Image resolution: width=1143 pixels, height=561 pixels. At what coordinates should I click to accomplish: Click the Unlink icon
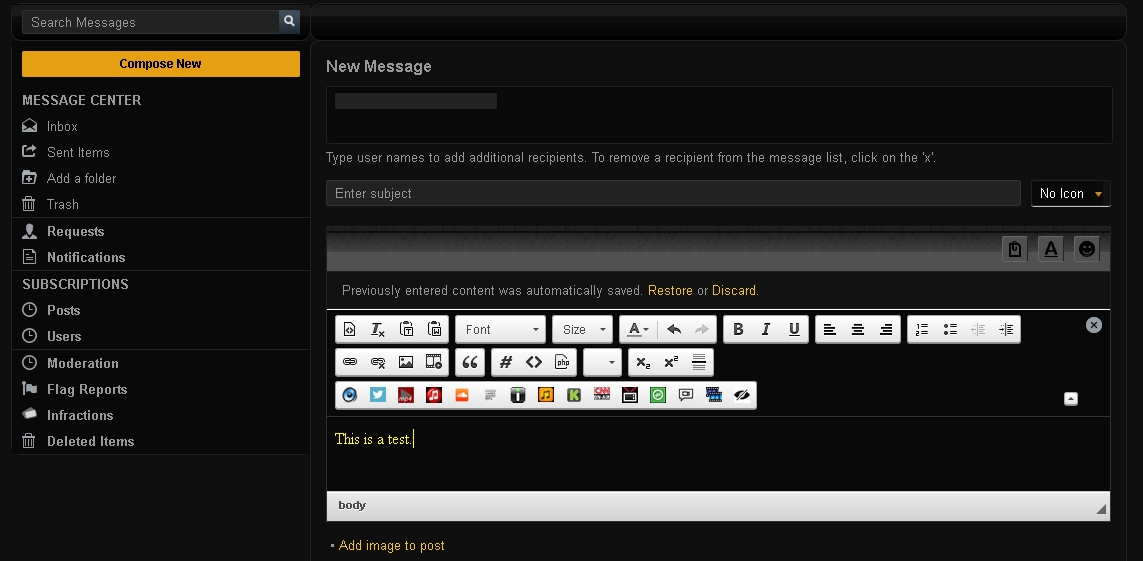coord(378,362)
